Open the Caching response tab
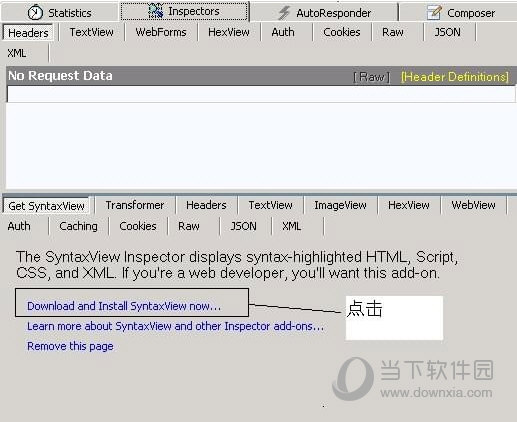517x422 pixels. (x=78, y=226)
